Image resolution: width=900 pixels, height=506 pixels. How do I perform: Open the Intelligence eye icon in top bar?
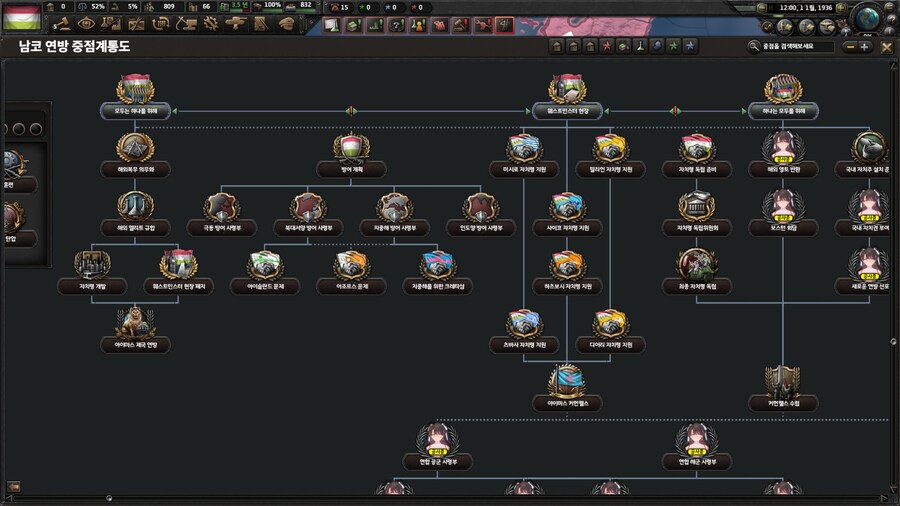click(85, 24)
